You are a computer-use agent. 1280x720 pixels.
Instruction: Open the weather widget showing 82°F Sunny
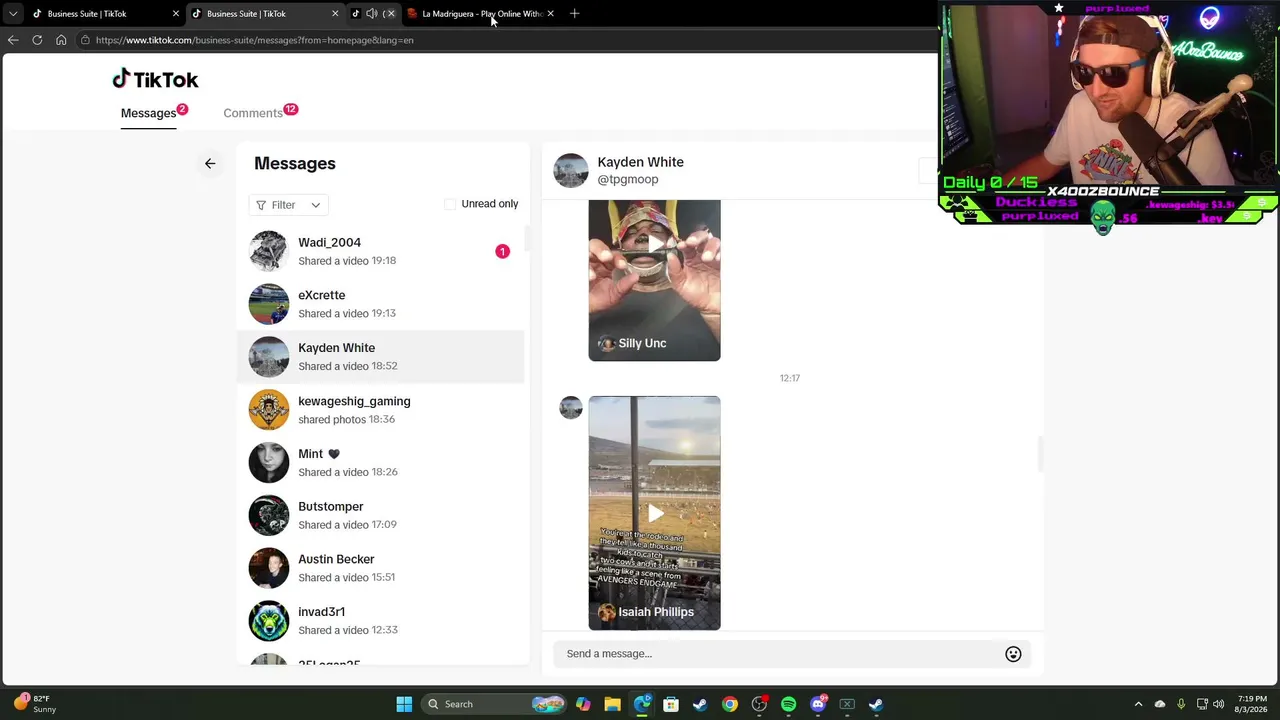click(x=35, y=704)
